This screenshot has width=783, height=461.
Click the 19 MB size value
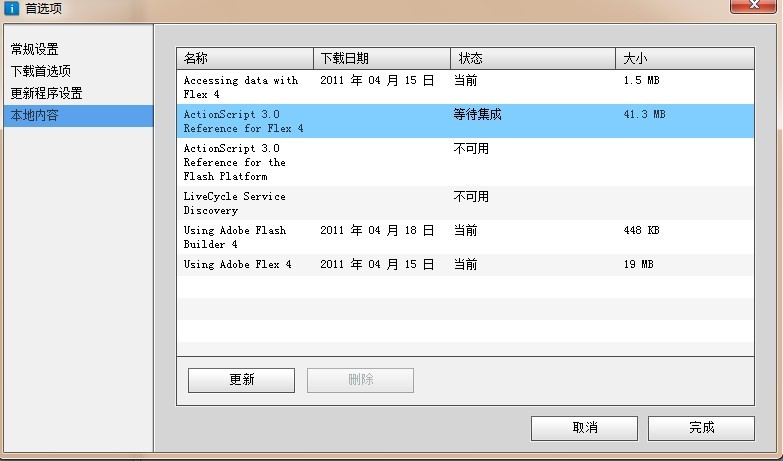(638, 264)
